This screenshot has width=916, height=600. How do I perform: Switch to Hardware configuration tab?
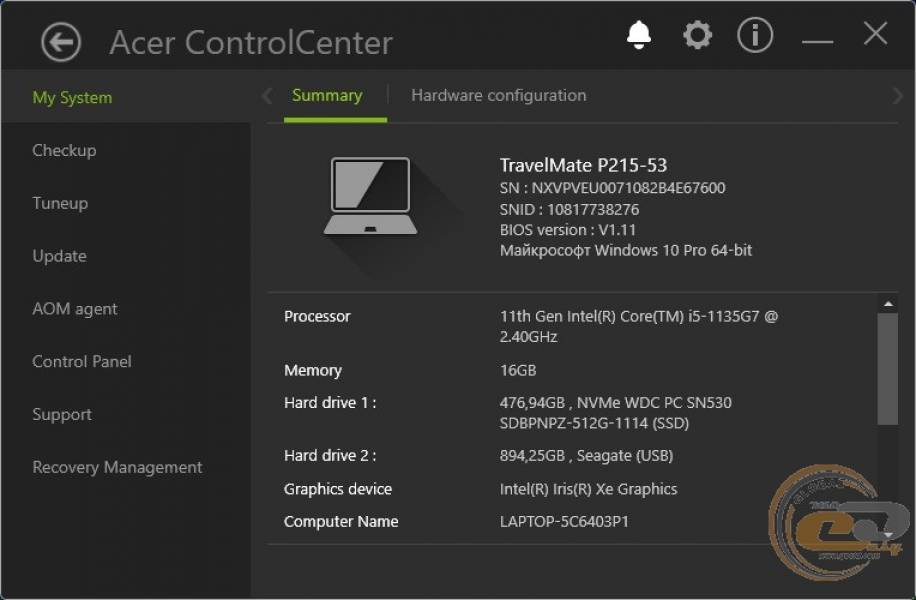[499, 95]
